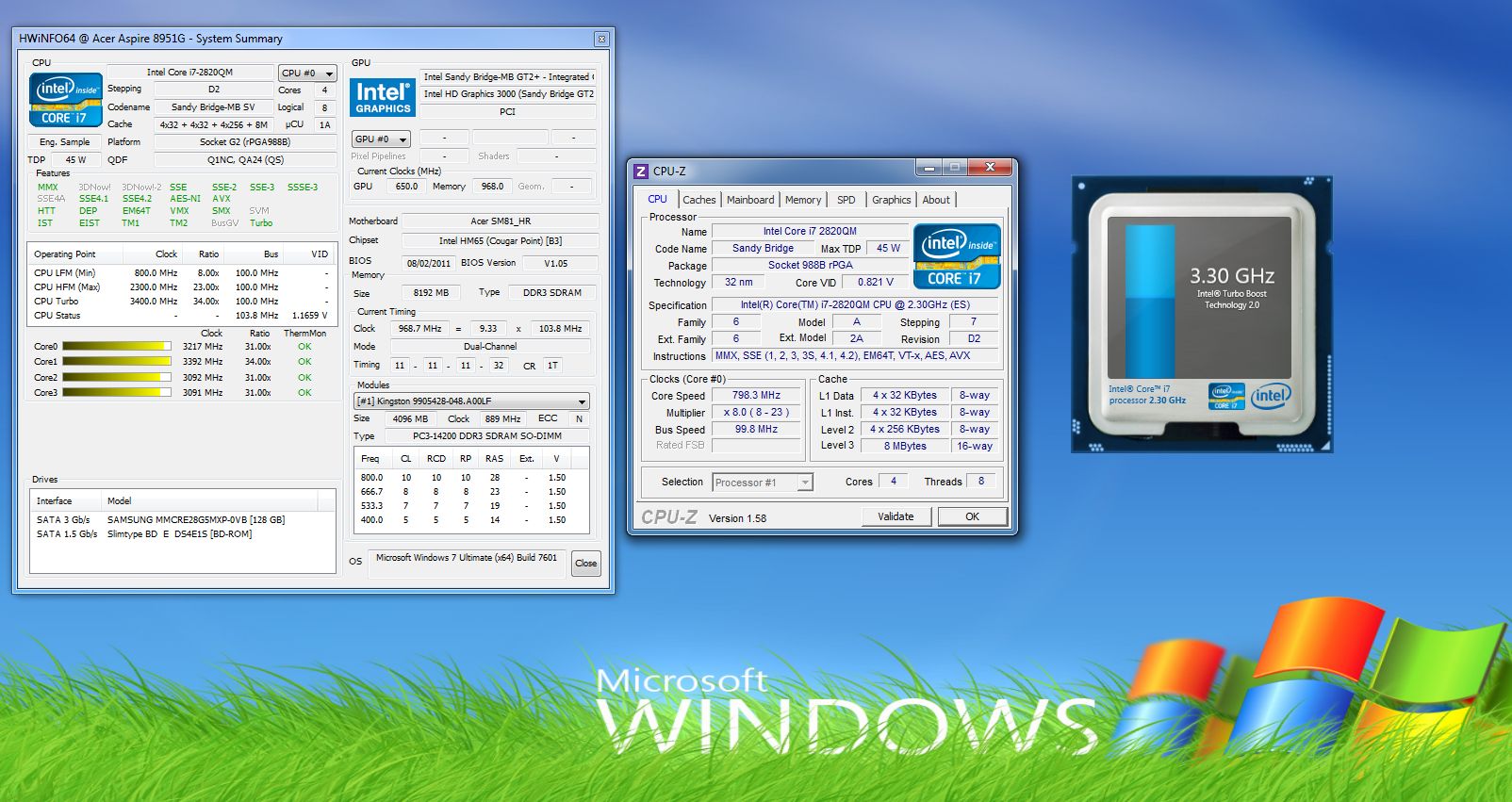Click the 8192 MB memory size field
This screenshot has width=1512, height=802.
[x=431, y=293]
